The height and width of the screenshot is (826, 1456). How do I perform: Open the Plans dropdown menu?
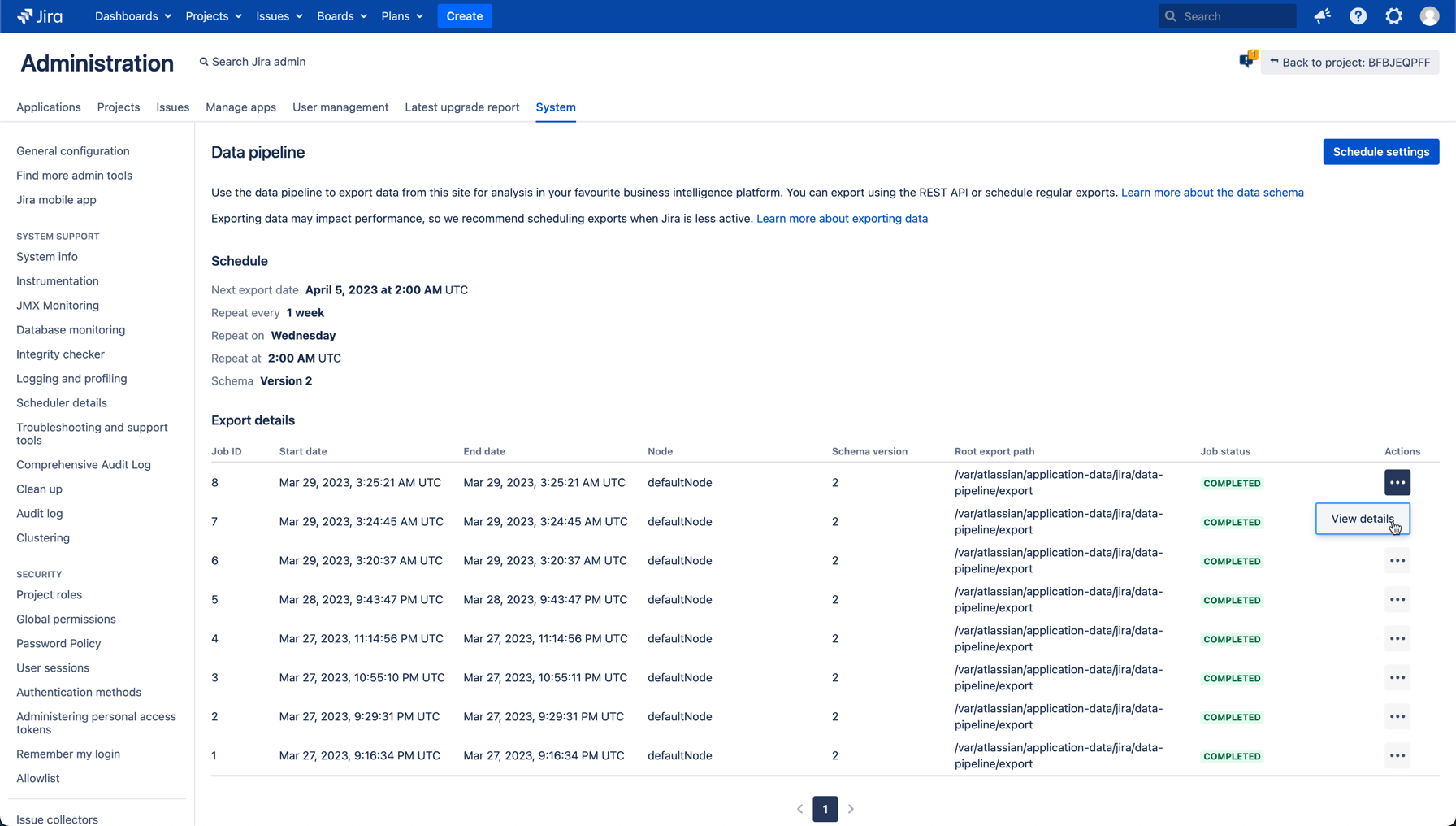[401, 16]
